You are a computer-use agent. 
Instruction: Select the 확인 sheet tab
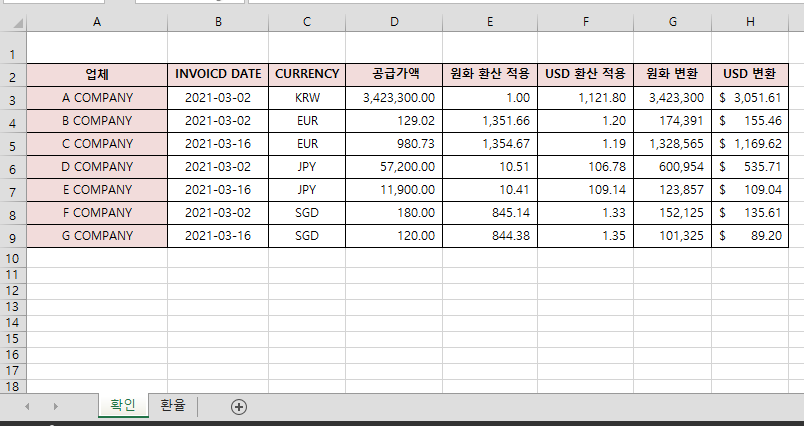[123, 405]
